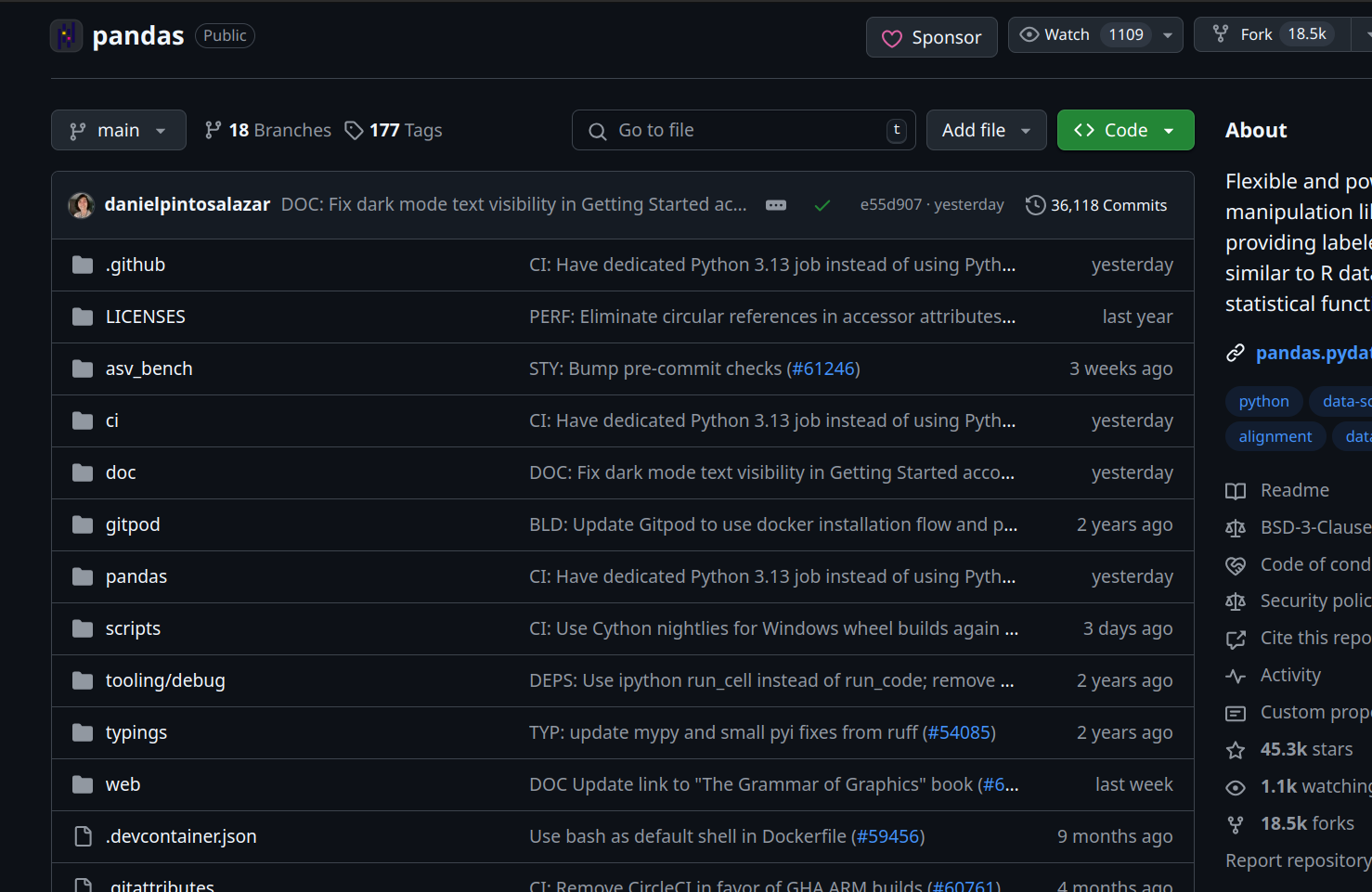Expand commit message via ellipsis icon
Image resolution: width=1372 pixels, height=892 pixels.
(776, 205)
